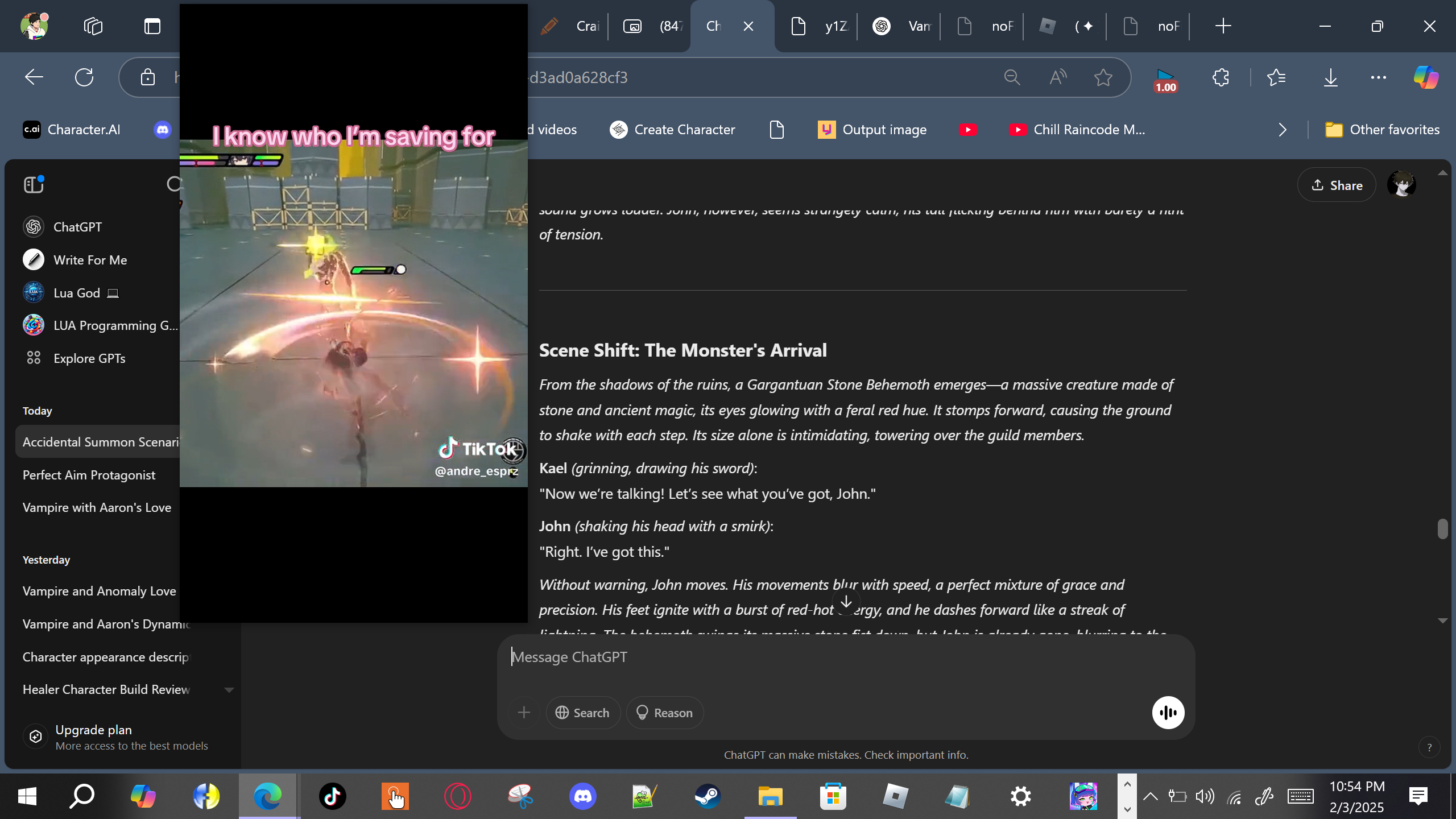This screenshot has height=819, width=1456.
Task: Open the Discord bookmark icon
Action: click(163, 130)
